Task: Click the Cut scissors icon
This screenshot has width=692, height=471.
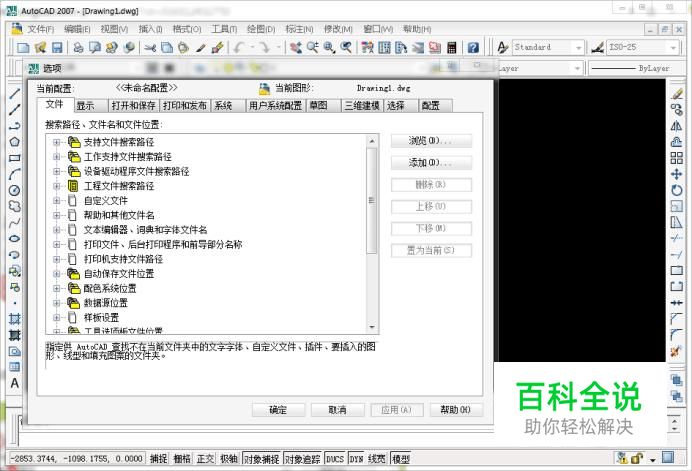Action: (x=150, y=47)
